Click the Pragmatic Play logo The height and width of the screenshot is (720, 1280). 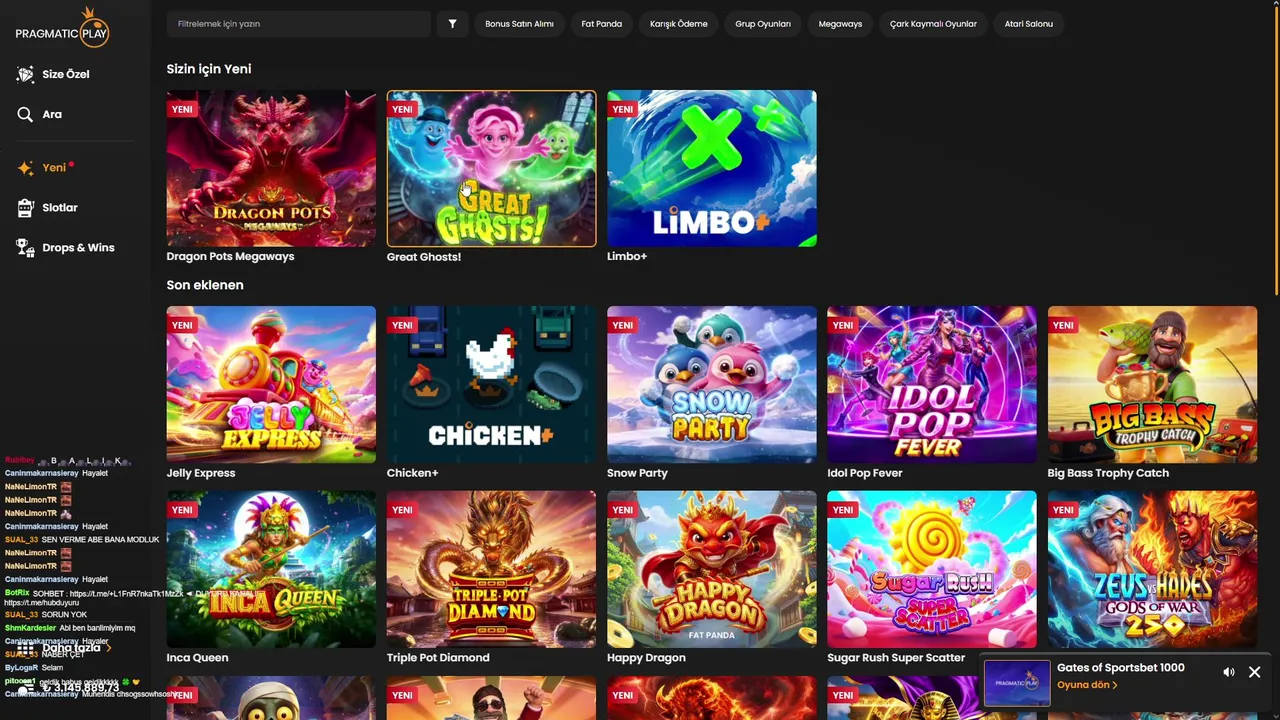[x=62, y=28]
